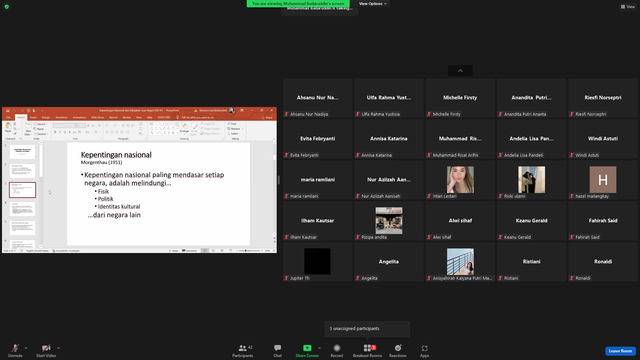Screen dimensions: 640x360
Task: Open the View Options dropdown
Action: [372, 4]
